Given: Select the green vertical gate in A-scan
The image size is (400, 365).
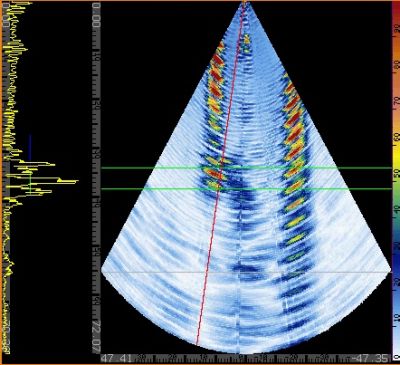Looking at the screenshot, I should click(x=30, y=183).
